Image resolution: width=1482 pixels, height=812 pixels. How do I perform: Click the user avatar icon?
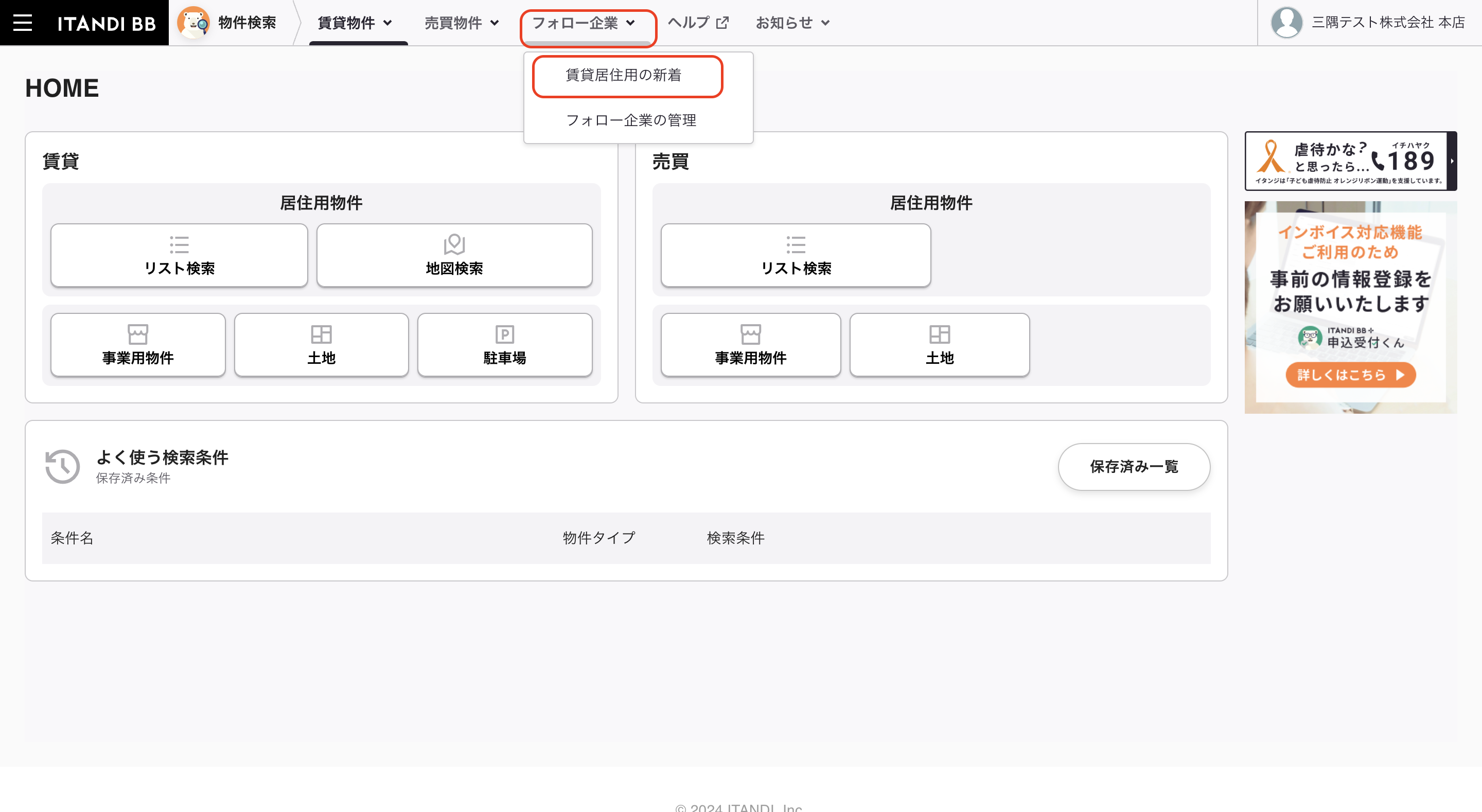[1286, 23]
